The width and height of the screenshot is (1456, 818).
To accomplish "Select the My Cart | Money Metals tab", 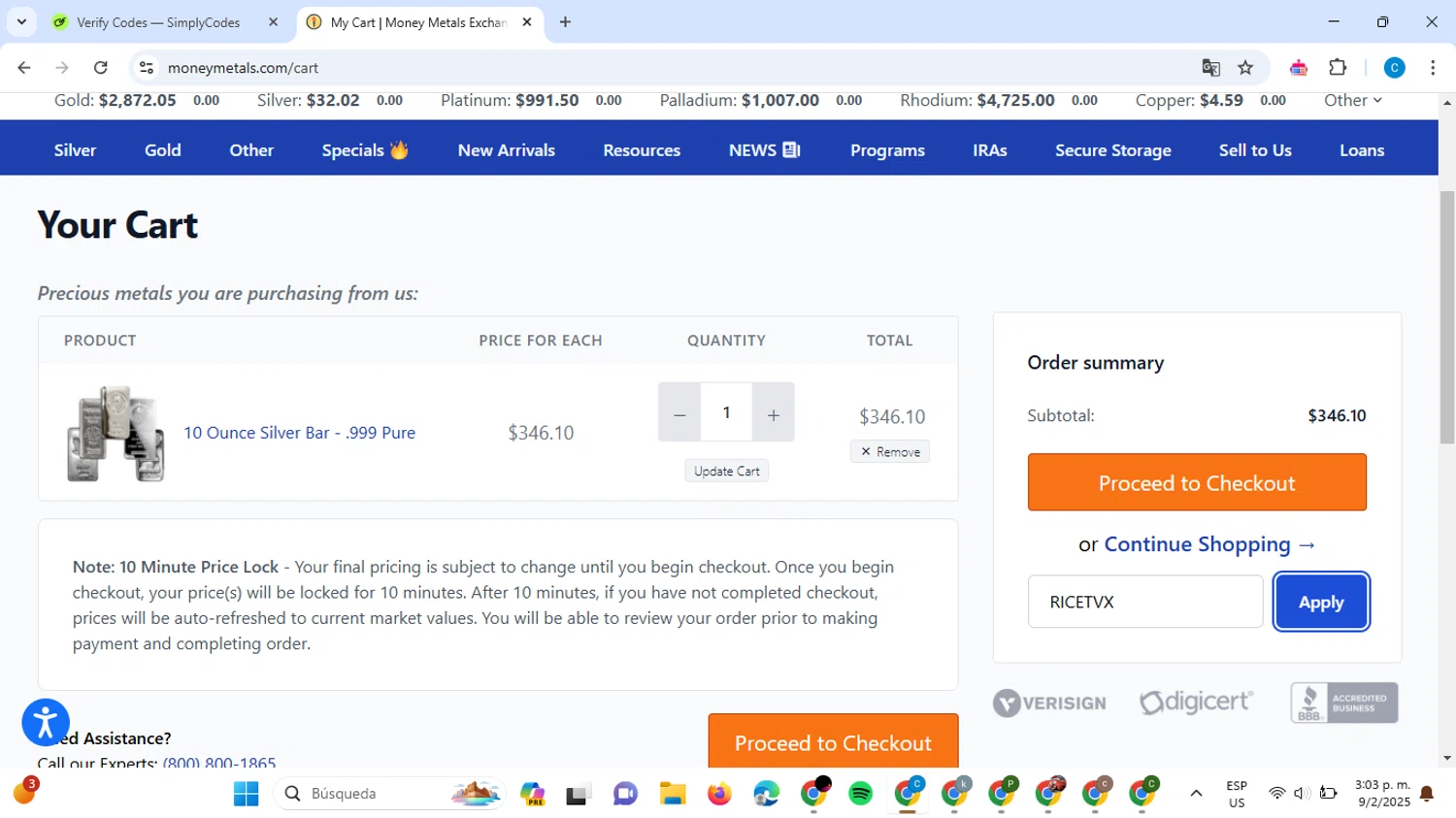I will [418, 22].
